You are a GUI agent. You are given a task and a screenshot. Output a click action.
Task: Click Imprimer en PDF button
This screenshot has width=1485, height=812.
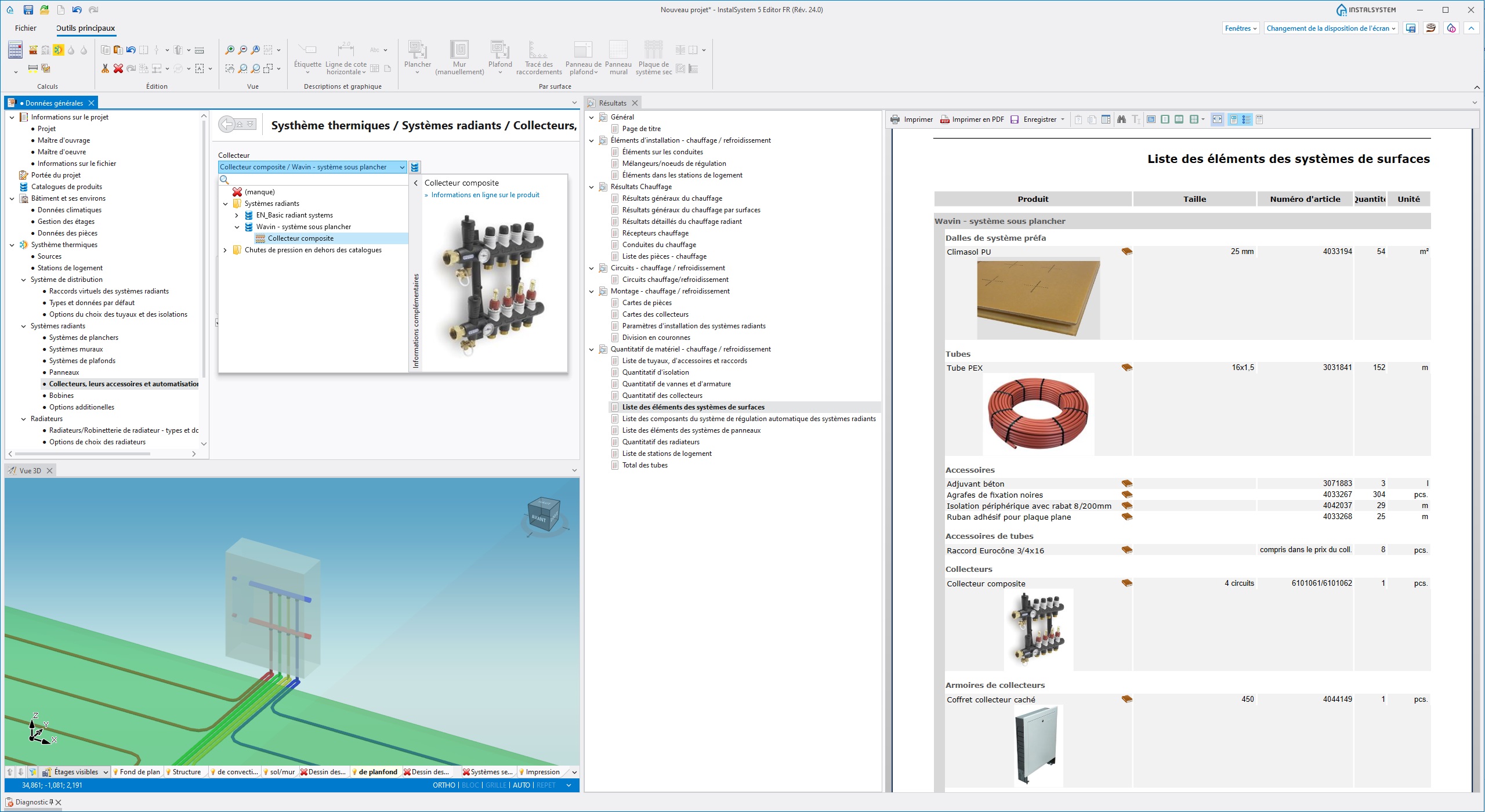[x=972, y=119]
